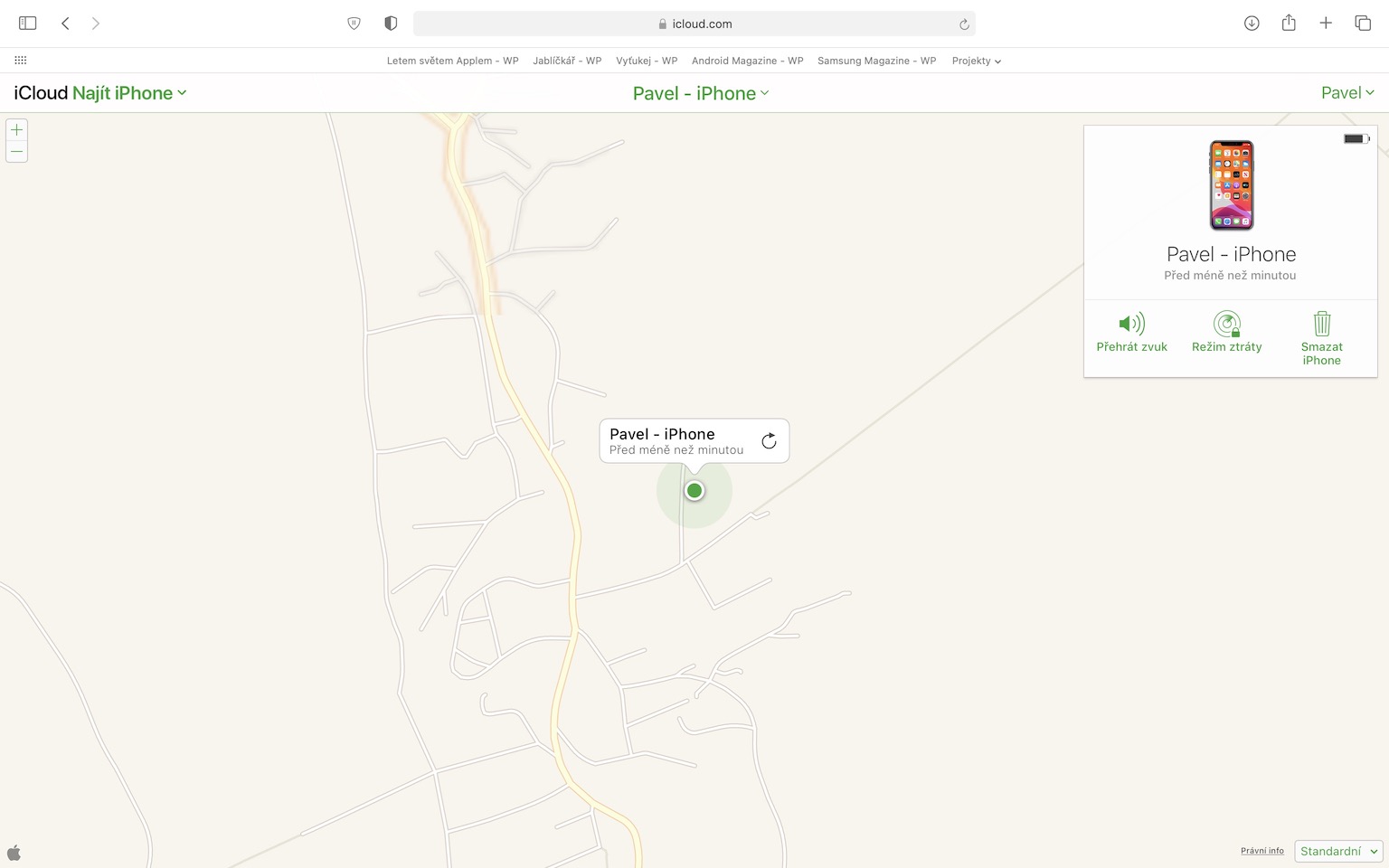Select the green device location dot
The height and width of the screenshot is (868, 1389).
[x=694, y=491]
